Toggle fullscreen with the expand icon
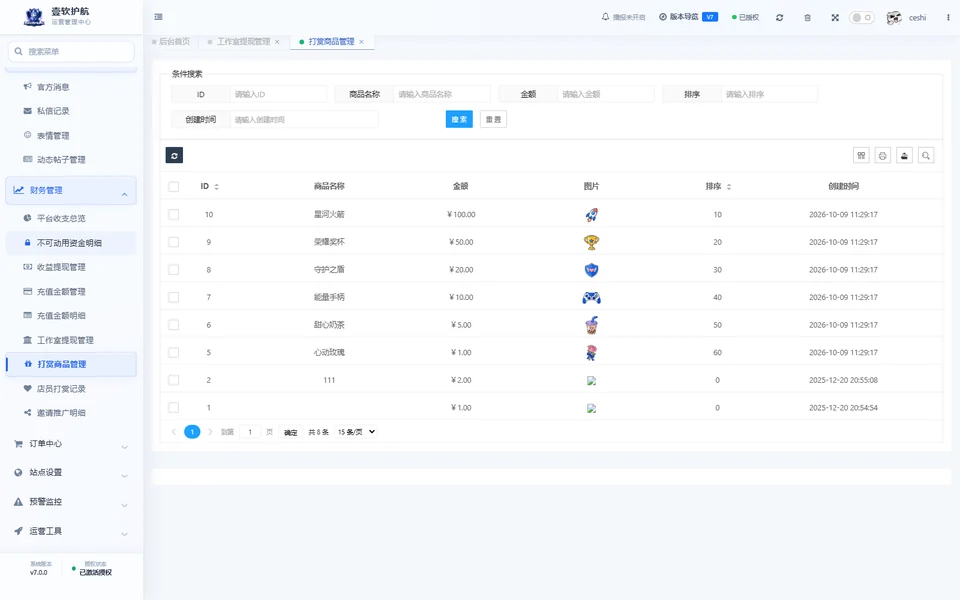The width and height of the screenshot is (960, 600). coord(835,18)
